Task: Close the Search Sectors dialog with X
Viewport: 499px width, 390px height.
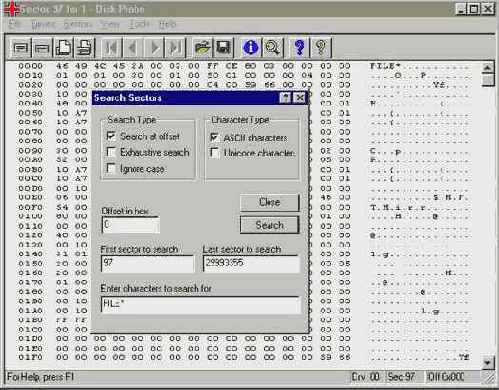Action: [299, 98]
